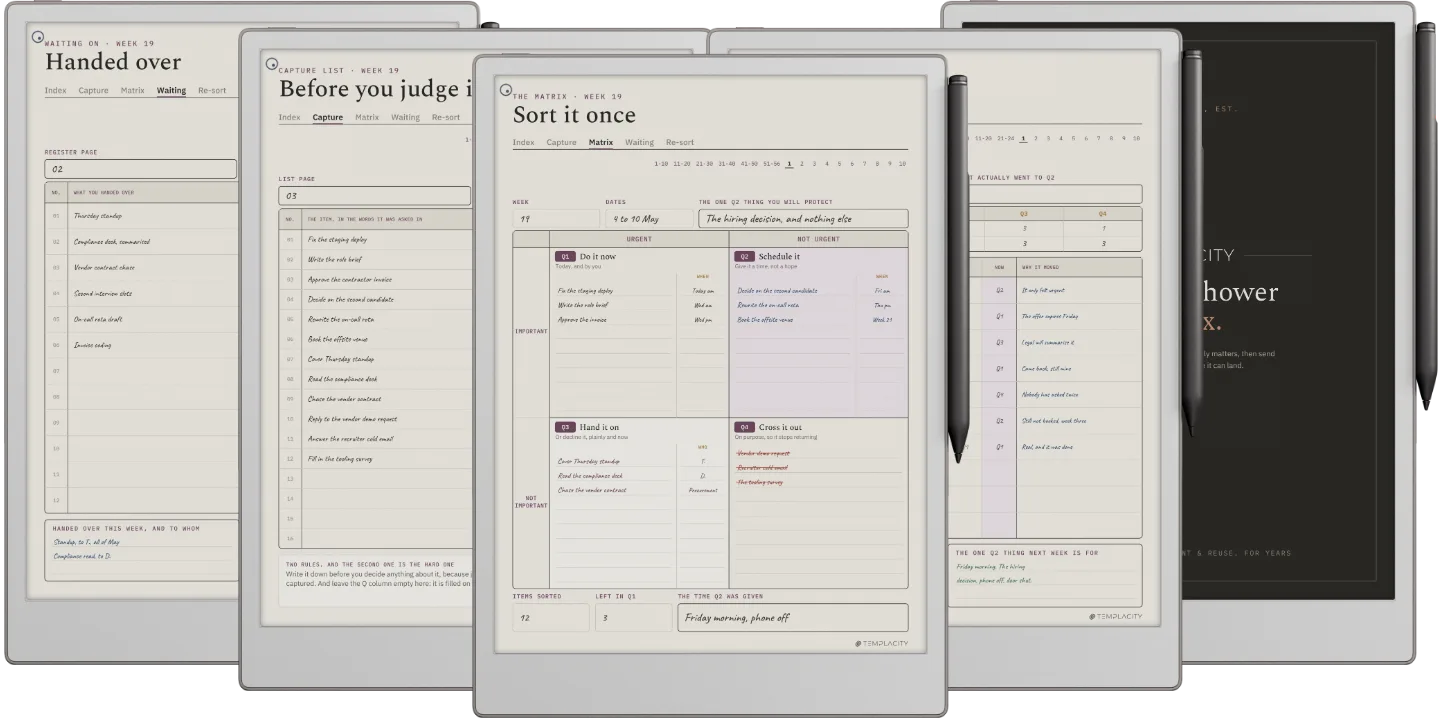Click 'Read the compliance deck' in Q3
This screenshot has width=1440, height=718.
coord(590,476)
